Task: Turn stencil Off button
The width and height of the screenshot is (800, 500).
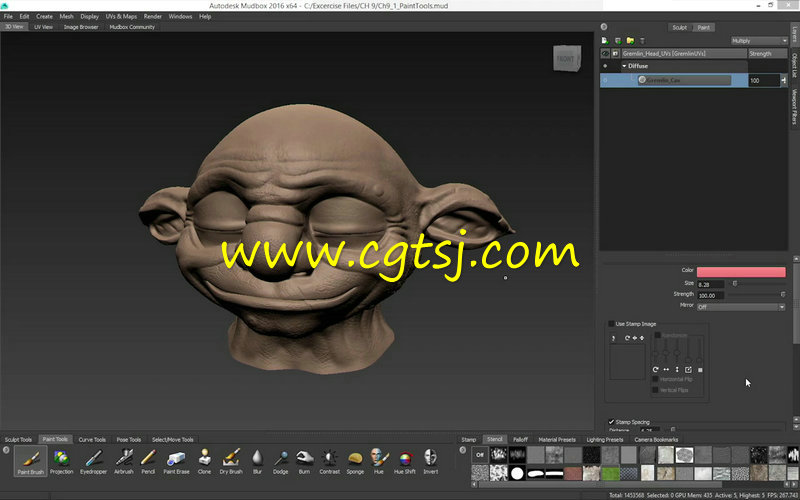Action: (480, 455)
